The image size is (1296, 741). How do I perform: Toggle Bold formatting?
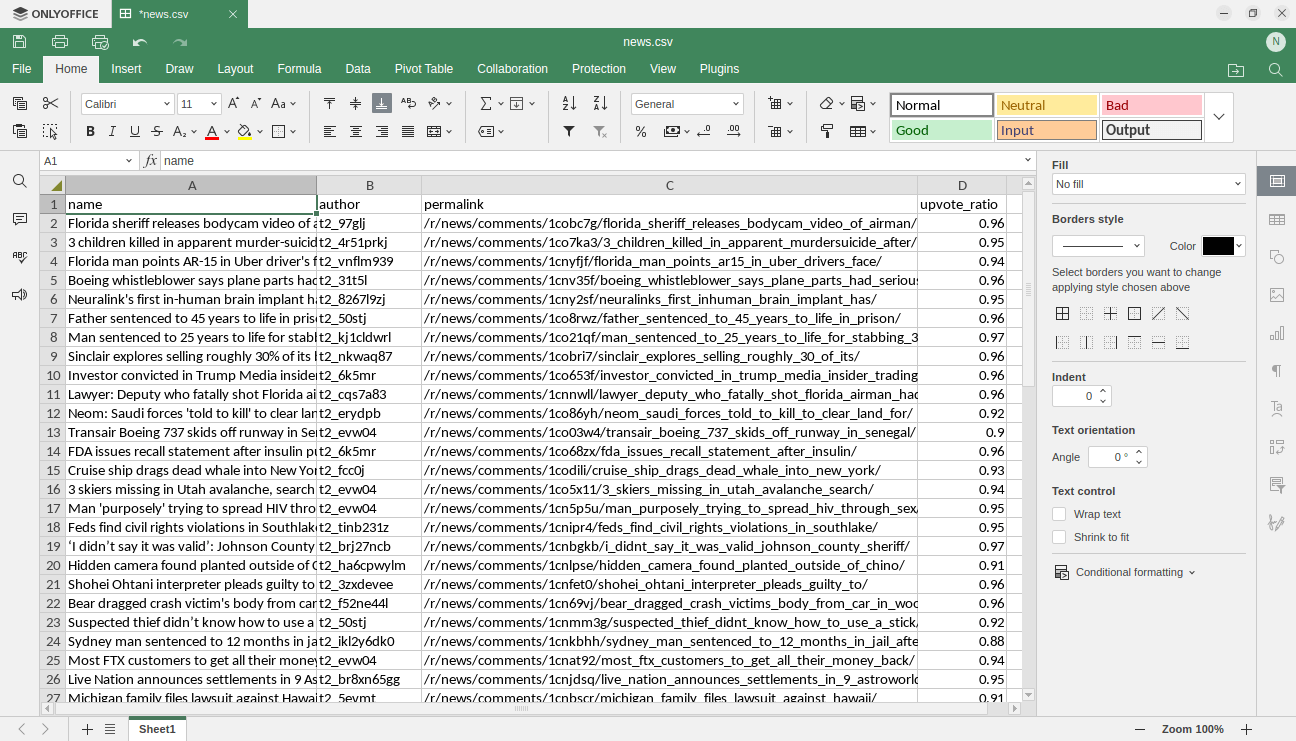[90, 131]
